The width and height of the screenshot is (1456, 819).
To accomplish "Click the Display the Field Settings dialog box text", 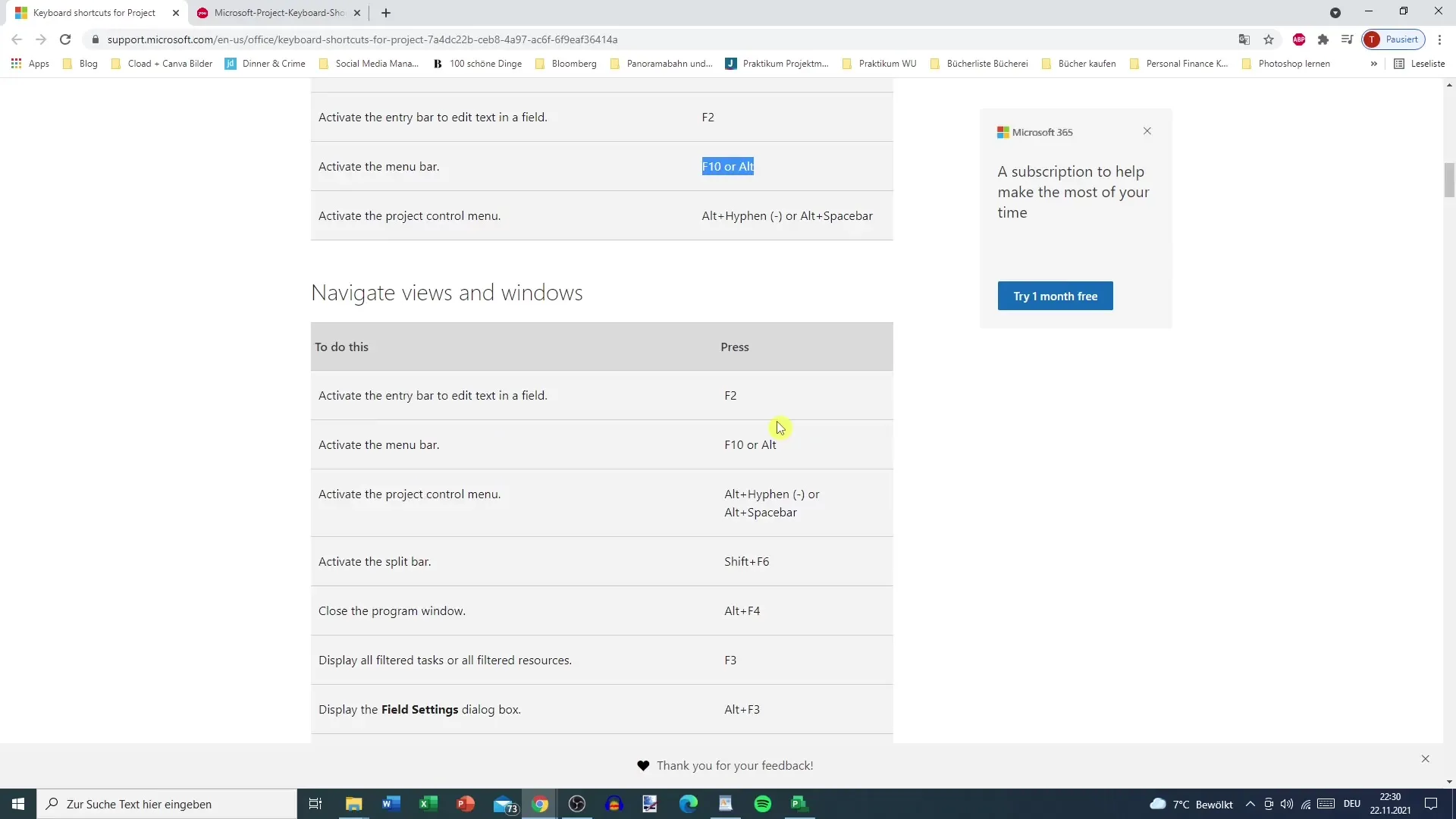I will pyautogui.click(x=419, y=709).
